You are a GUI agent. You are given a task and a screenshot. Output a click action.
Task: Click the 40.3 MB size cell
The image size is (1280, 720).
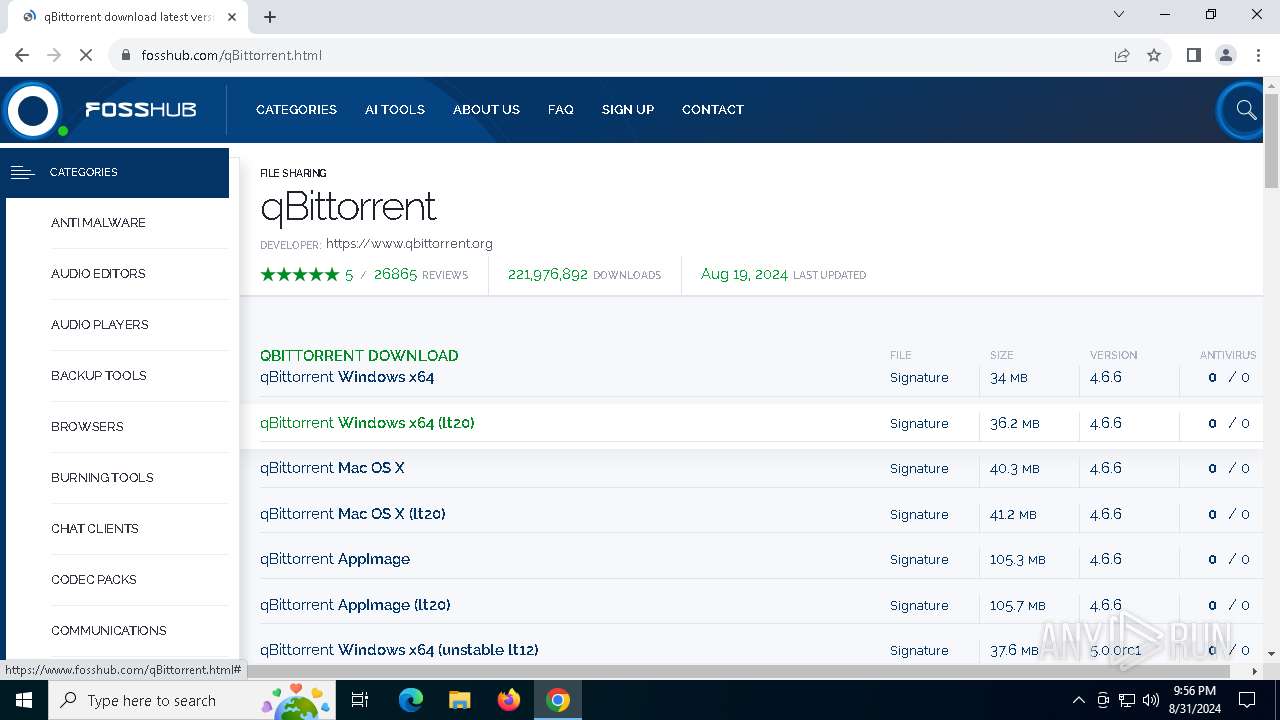click(1015, 469)
